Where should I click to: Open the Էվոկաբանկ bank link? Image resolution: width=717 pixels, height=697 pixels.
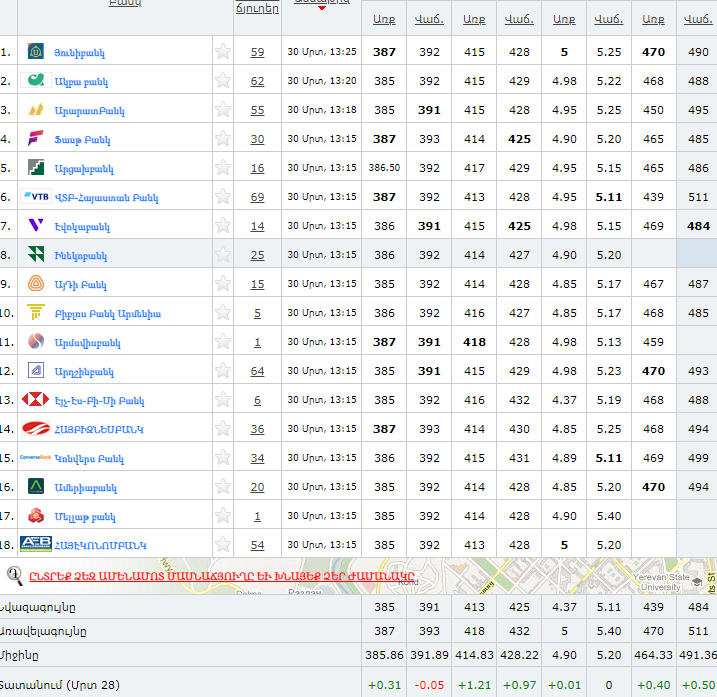coord(82,227)
